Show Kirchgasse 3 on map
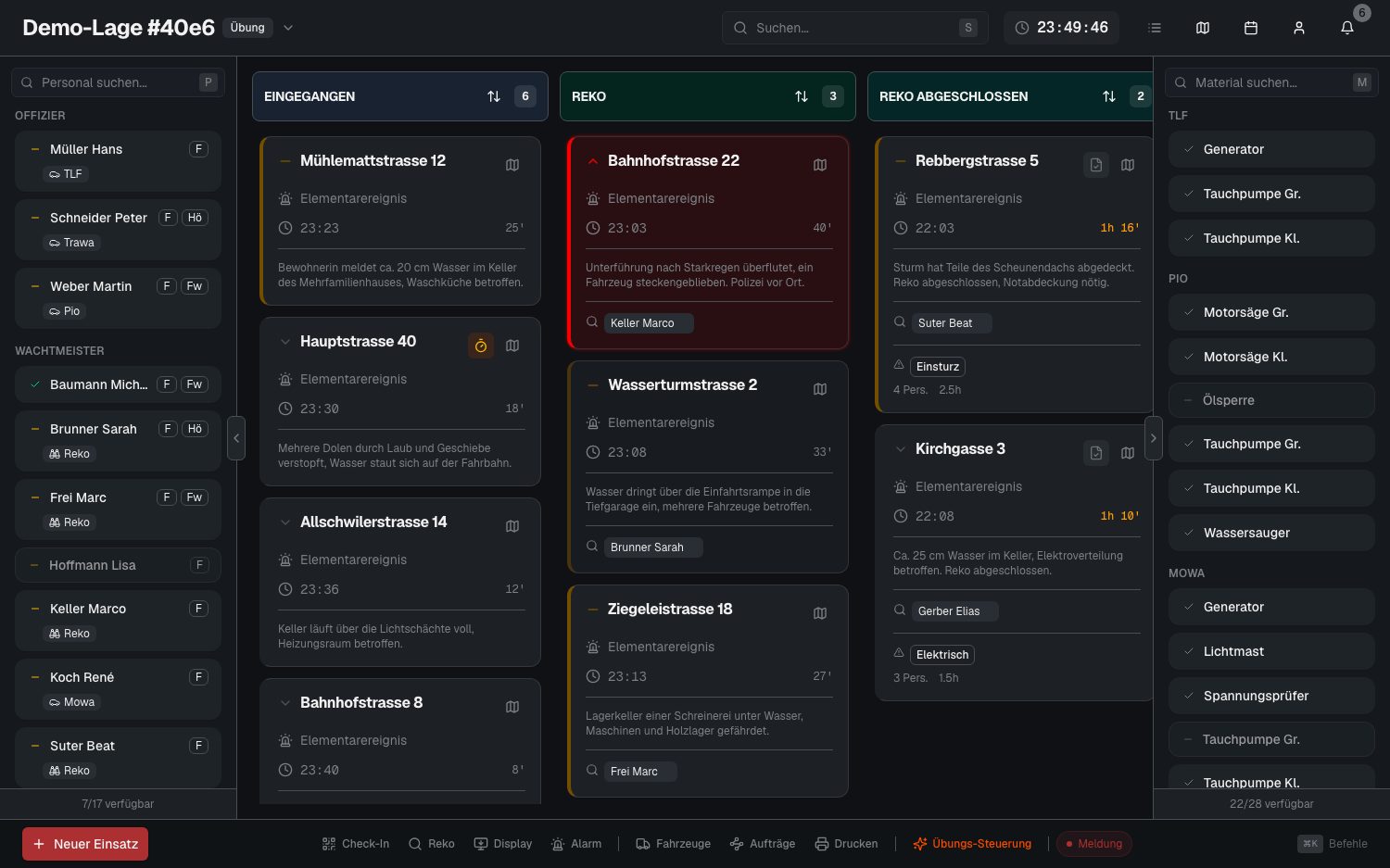The image size is (1390, 868). click(1128, 453)
